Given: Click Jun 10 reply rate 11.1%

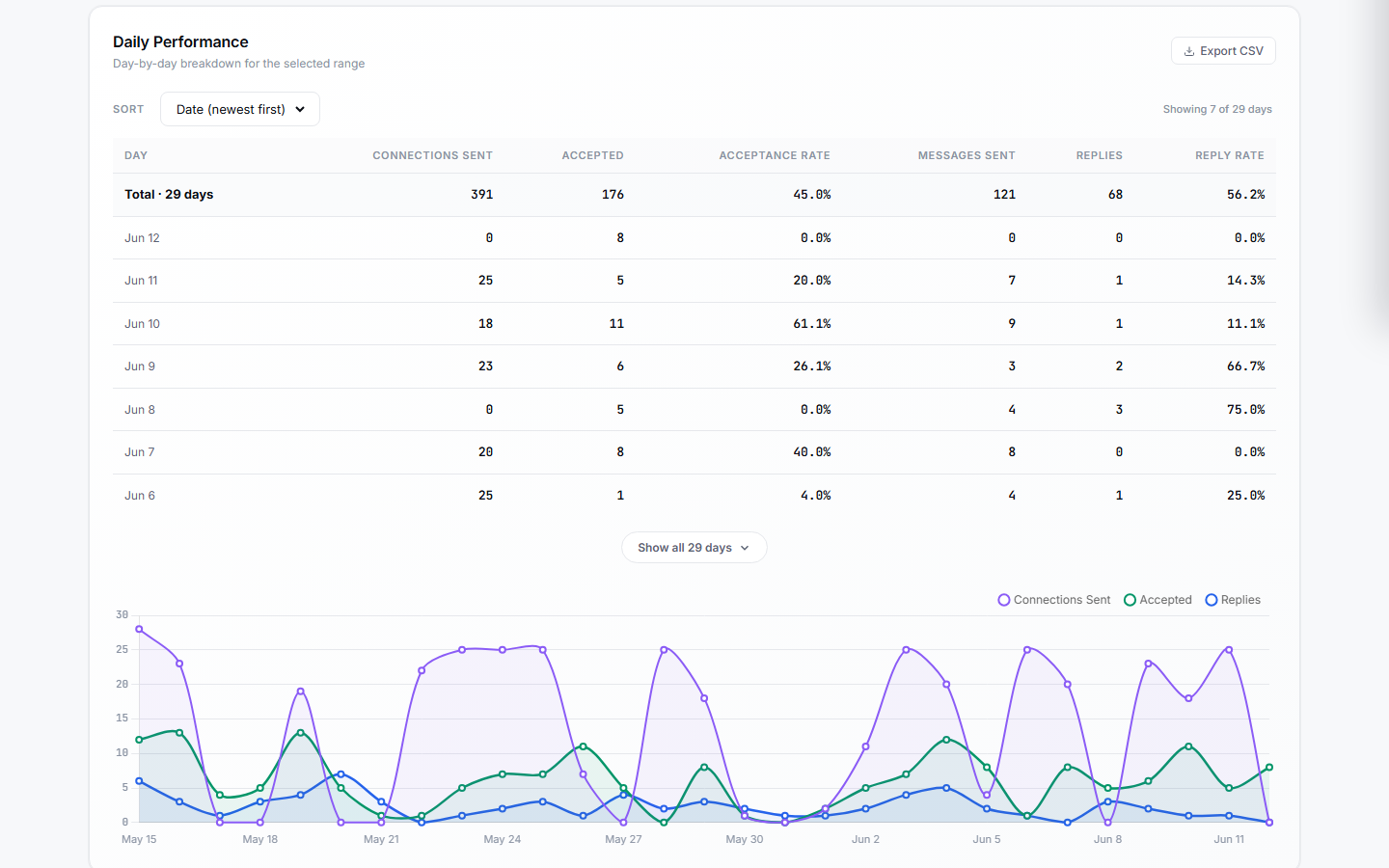Looking at the screenshot, I should pos(1246,324).
